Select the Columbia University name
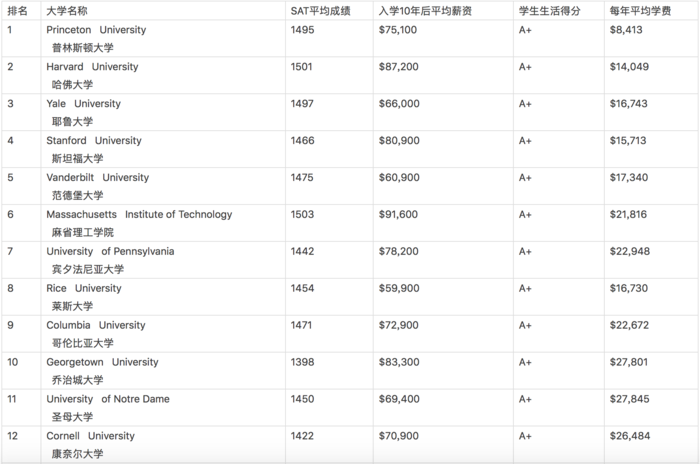The image size is (700, 464). 96,326
